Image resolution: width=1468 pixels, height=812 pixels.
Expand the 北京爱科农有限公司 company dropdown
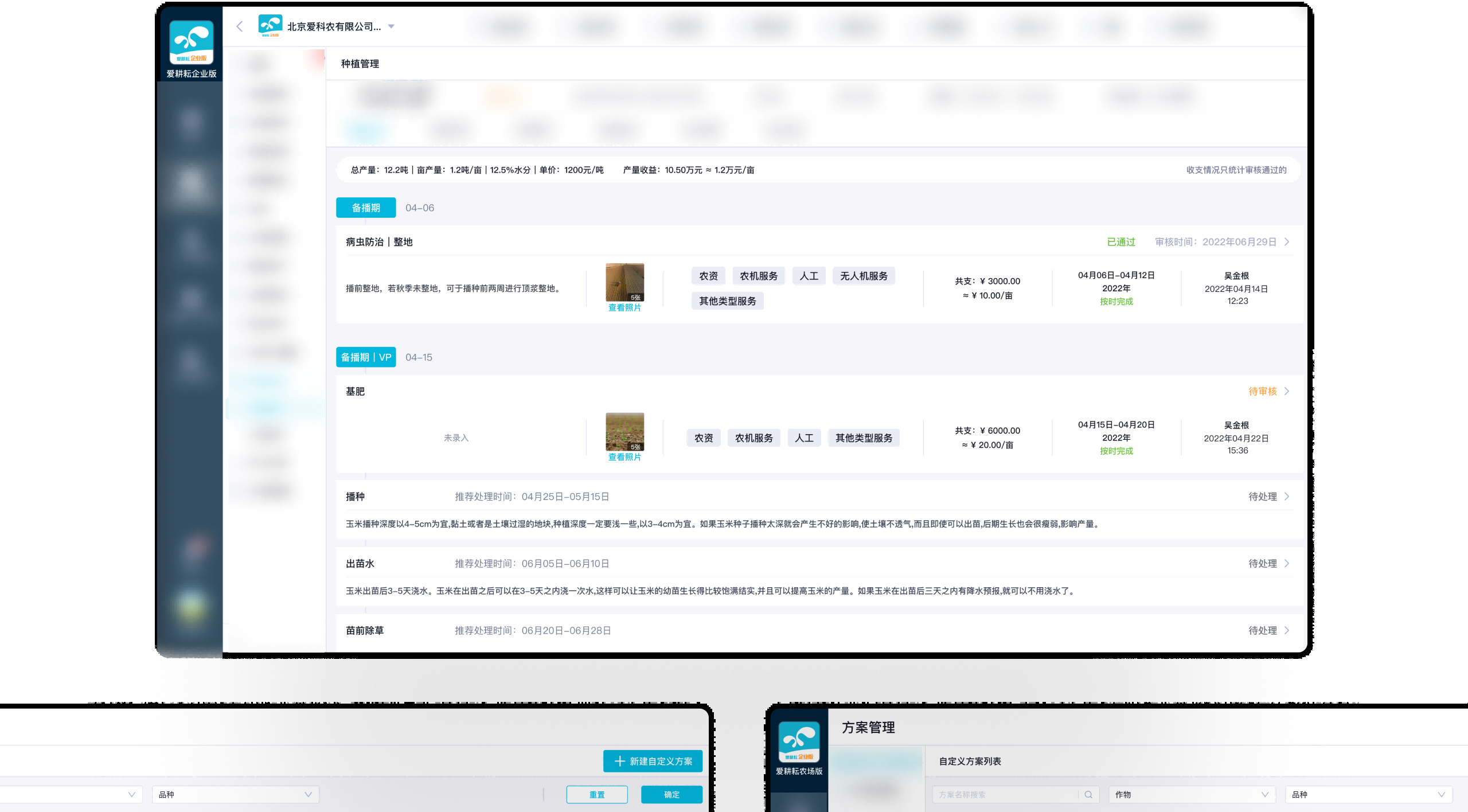391,26
